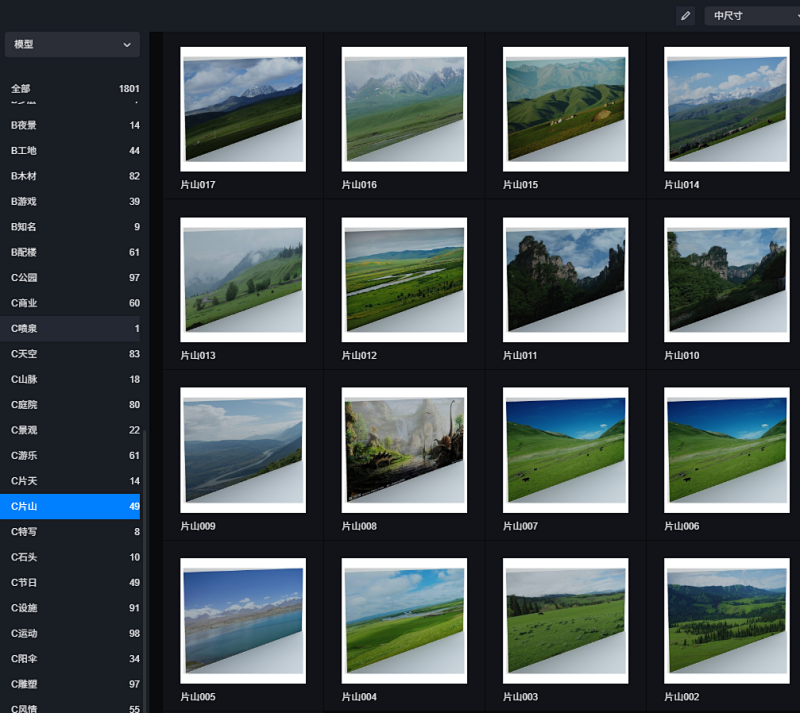Open the C特写 category
The image size is (800, 713).
click(x=70, y=532)
